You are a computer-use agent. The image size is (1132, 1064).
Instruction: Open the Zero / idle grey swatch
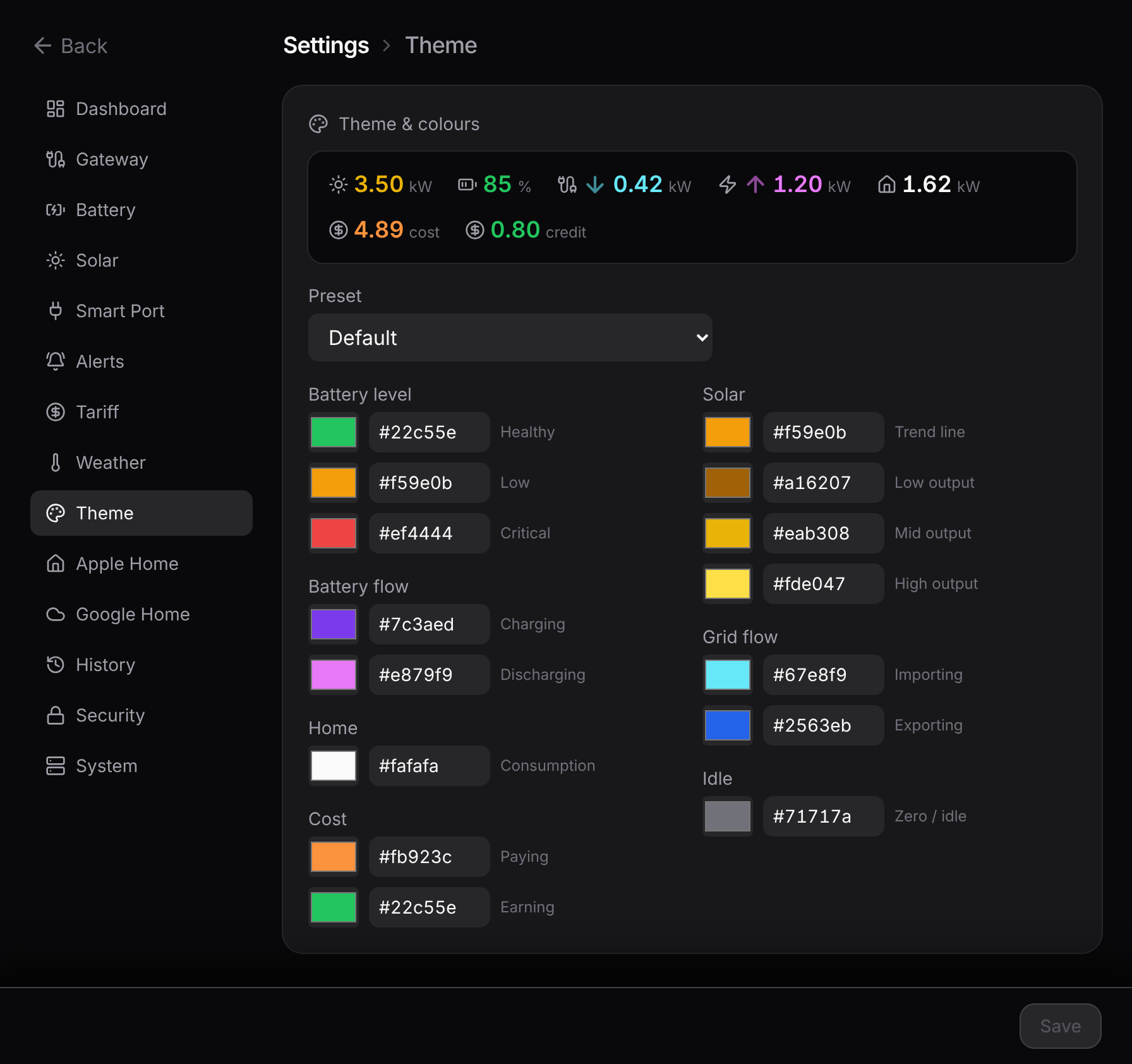click(728, 816)
